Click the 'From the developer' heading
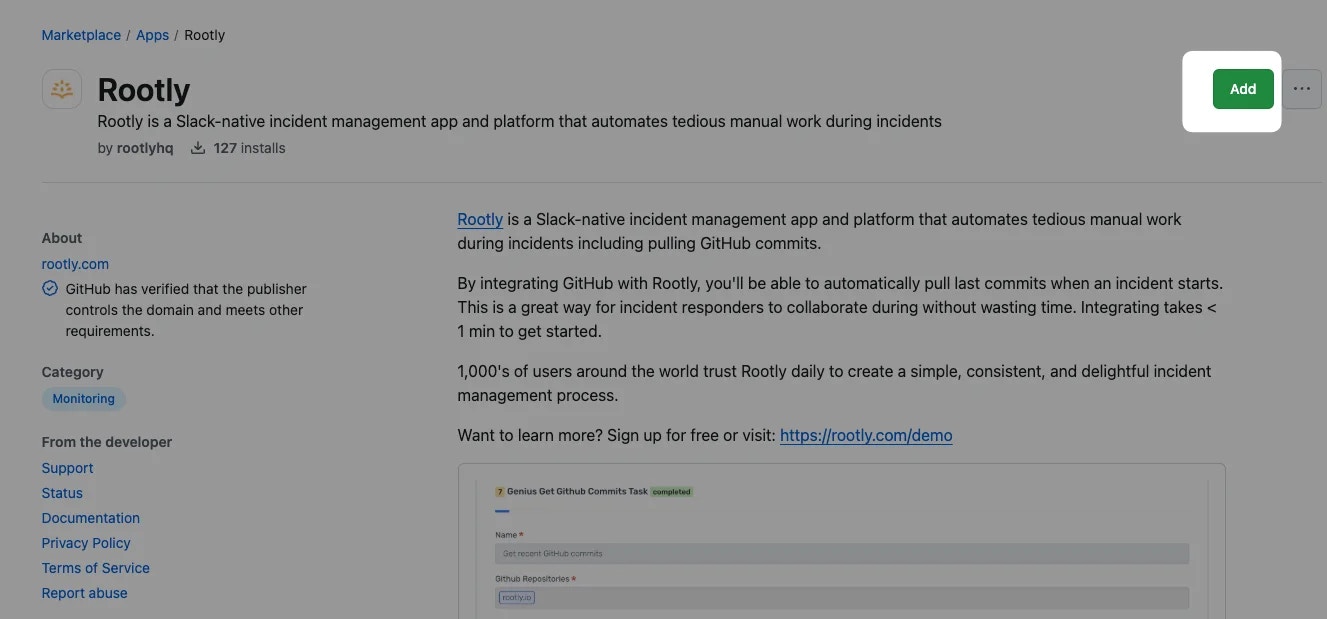 pos(107,442)
